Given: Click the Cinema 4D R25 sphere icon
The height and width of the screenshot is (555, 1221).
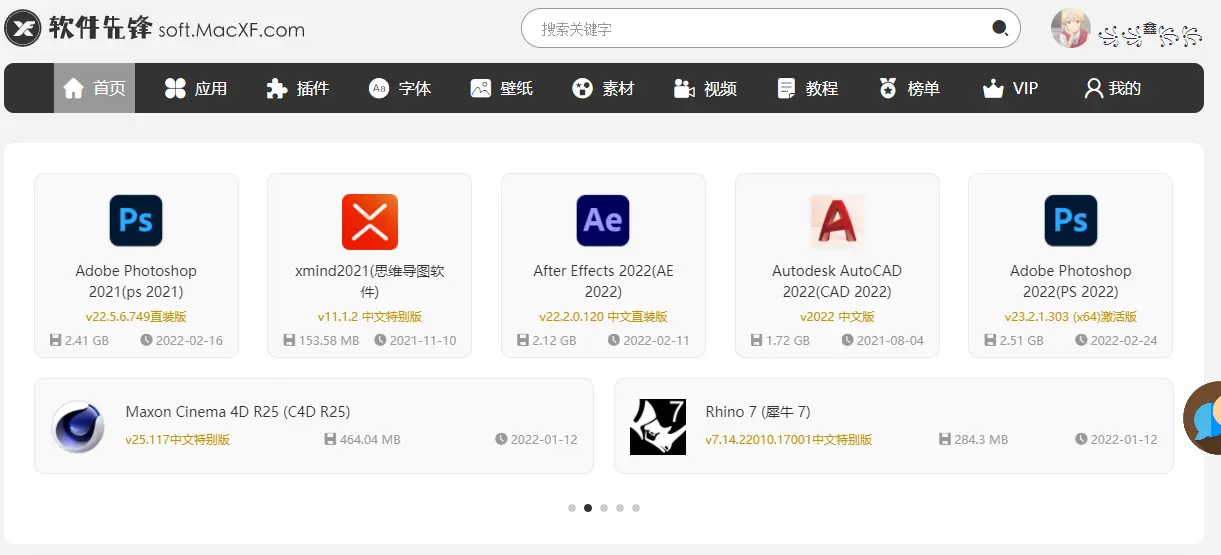Looking at the screenshot, I should tap(78, 427).
